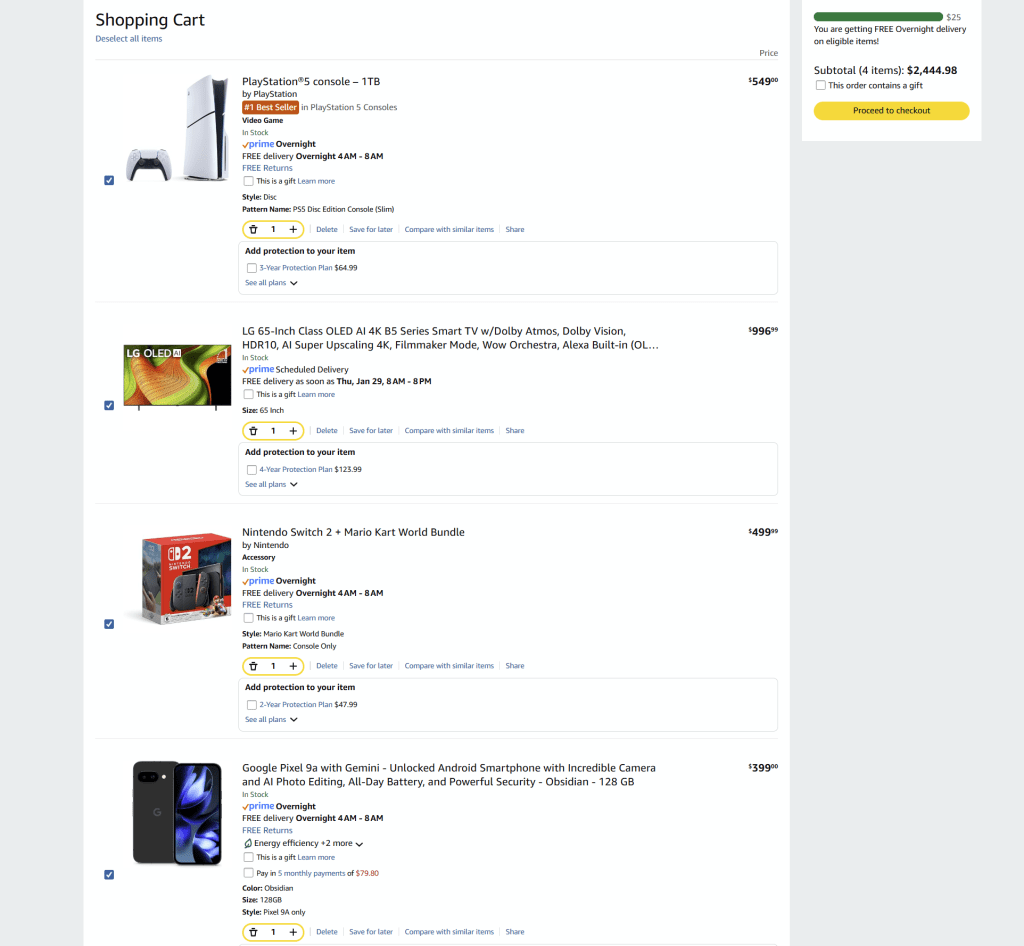The image size is (1024, 946).
Task: Expand 'See all plans' for LG OLED TV
Action: 271,484
